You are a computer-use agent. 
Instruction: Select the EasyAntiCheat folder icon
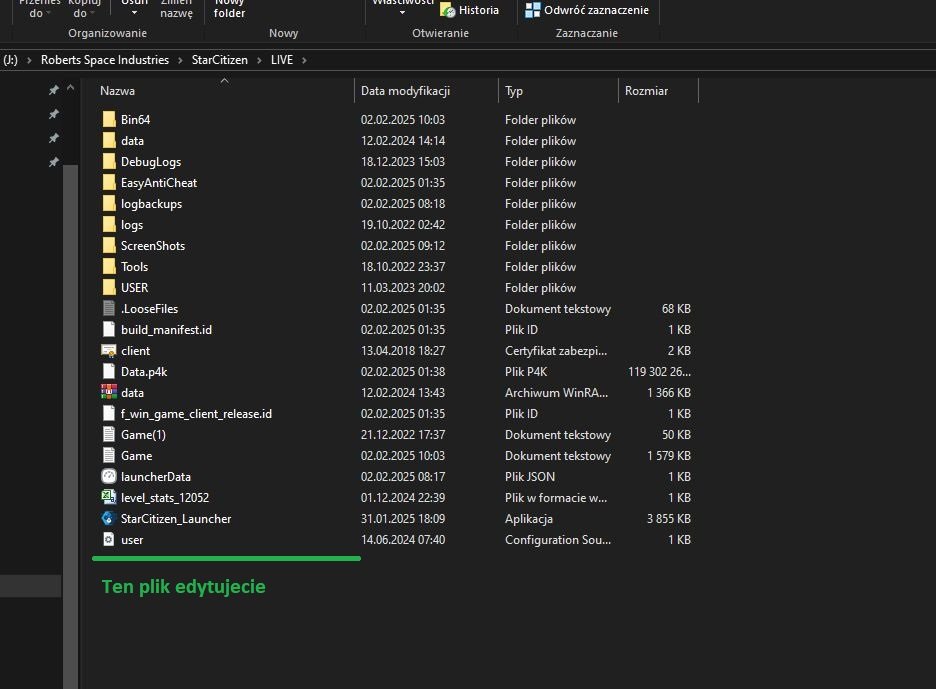109,182
